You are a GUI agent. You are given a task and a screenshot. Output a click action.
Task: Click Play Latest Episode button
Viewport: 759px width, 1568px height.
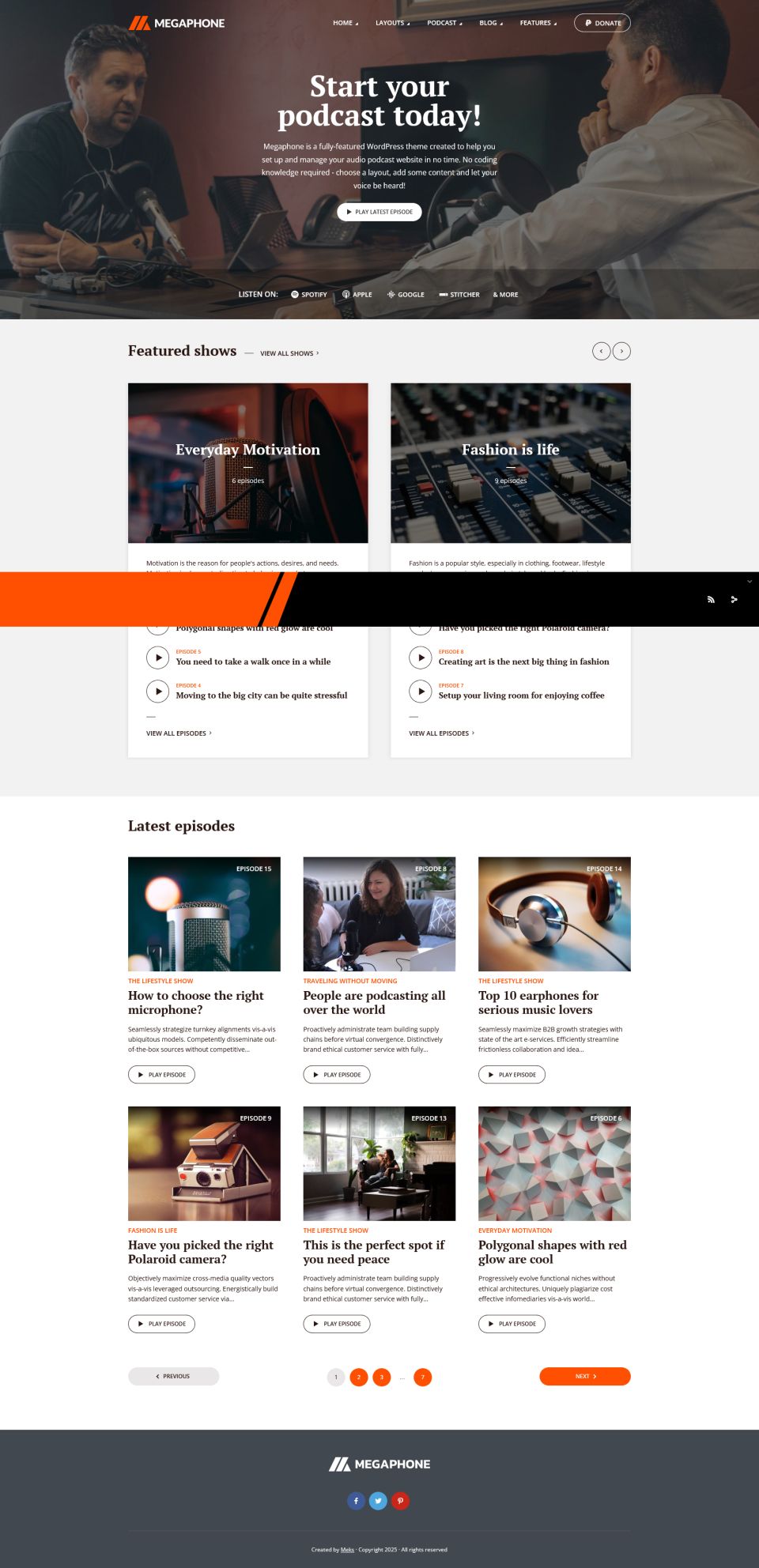click(x=379, y=212)
